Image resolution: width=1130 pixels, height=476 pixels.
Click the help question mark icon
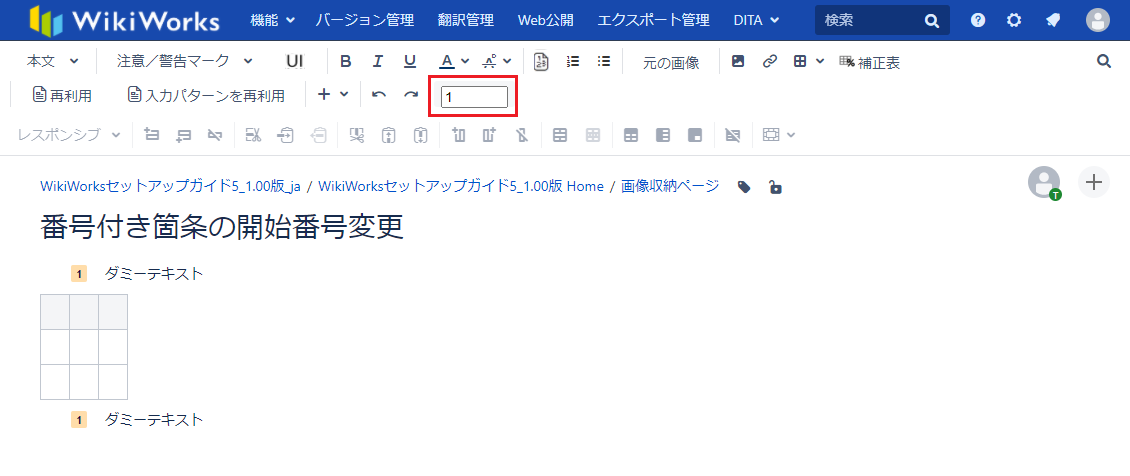[978, 20]
